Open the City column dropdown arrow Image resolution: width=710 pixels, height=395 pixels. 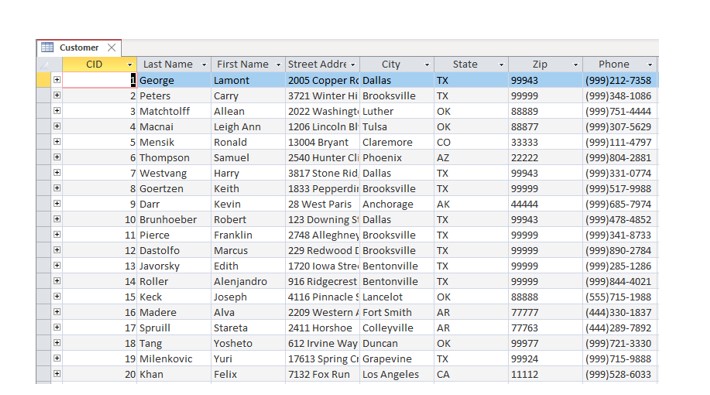(x=427, y=65)
